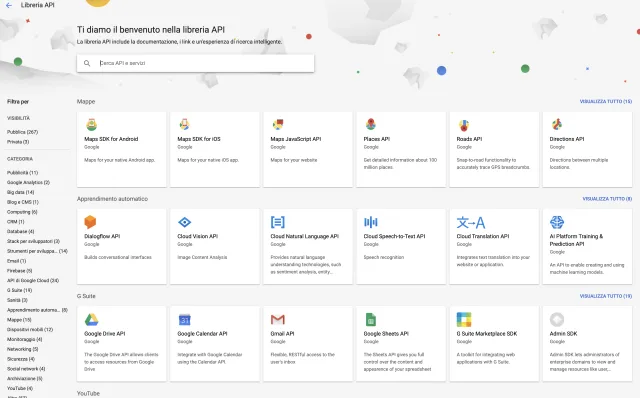Open the Dialogflow API card title

click(102, 236)
